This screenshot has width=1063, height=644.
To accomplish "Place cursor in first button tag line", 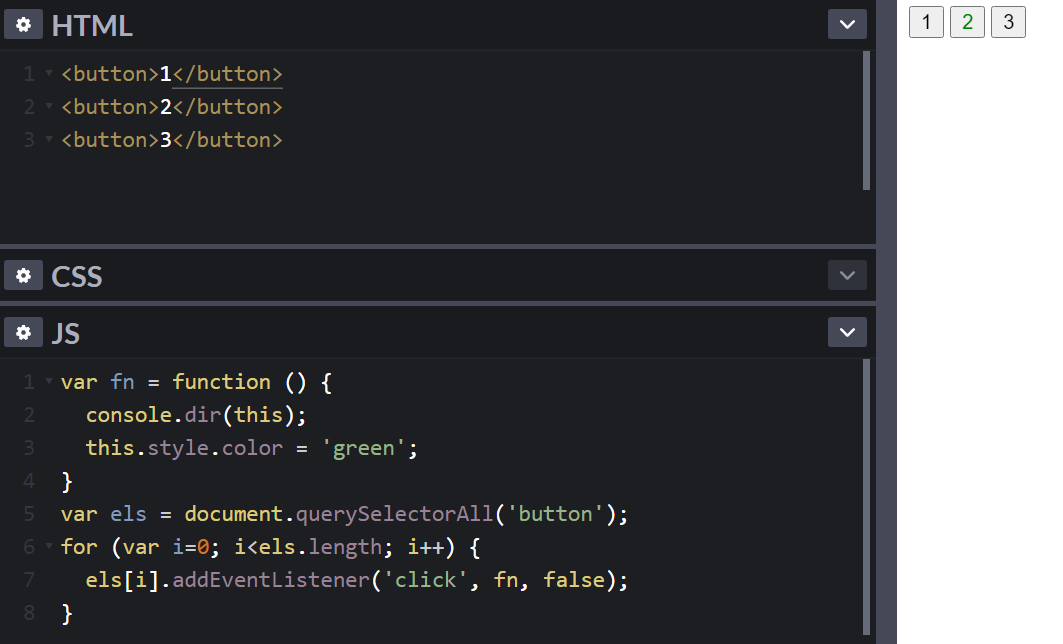I will 172,74.
